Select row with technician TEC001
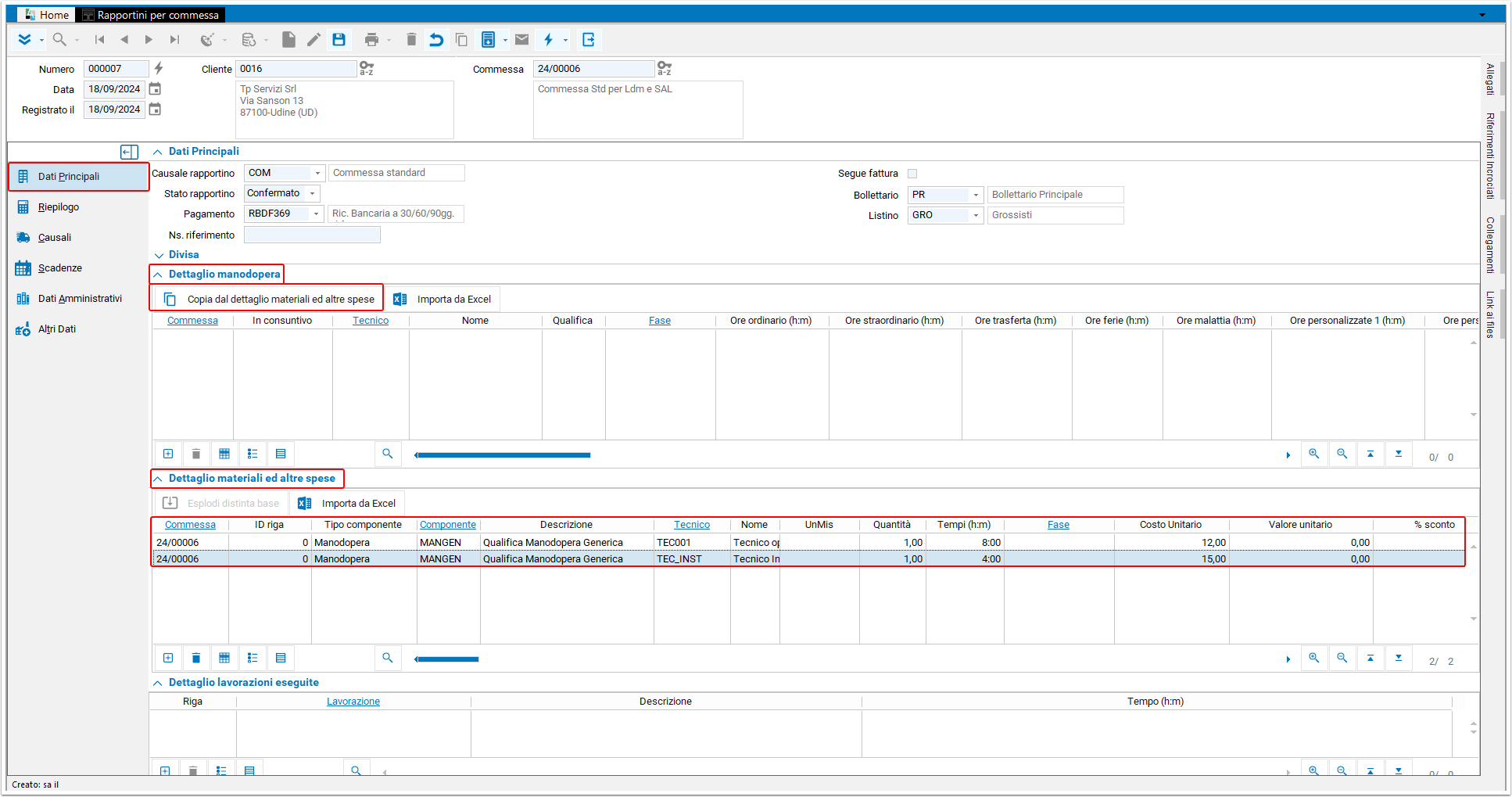This screenshot has height=797, width=1512. [x=808, y=543]
